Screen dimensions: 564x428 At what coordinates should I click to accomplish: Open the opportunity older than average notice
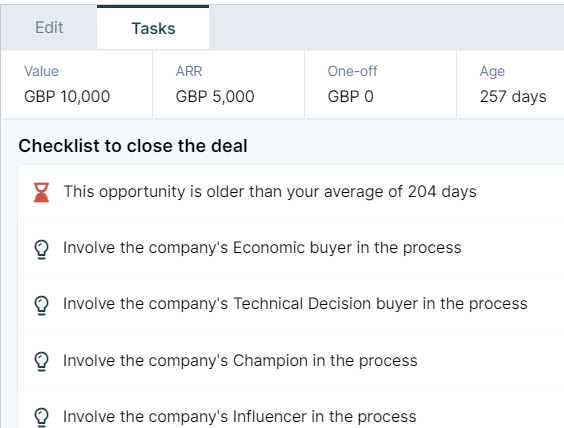pos(291,192)
